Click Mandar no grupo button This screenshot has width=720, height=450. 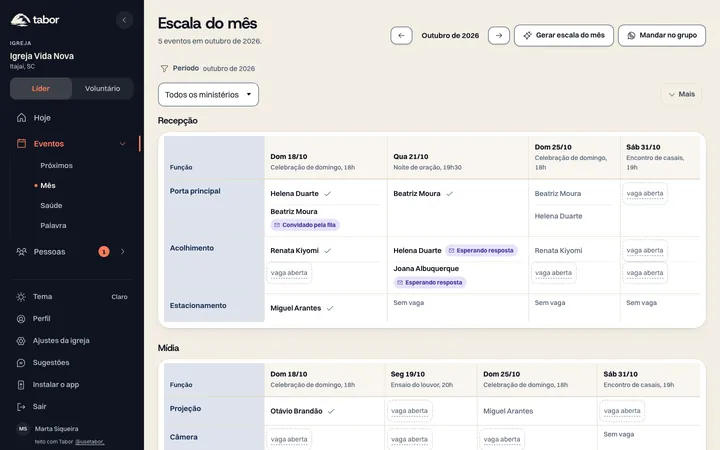662,35
